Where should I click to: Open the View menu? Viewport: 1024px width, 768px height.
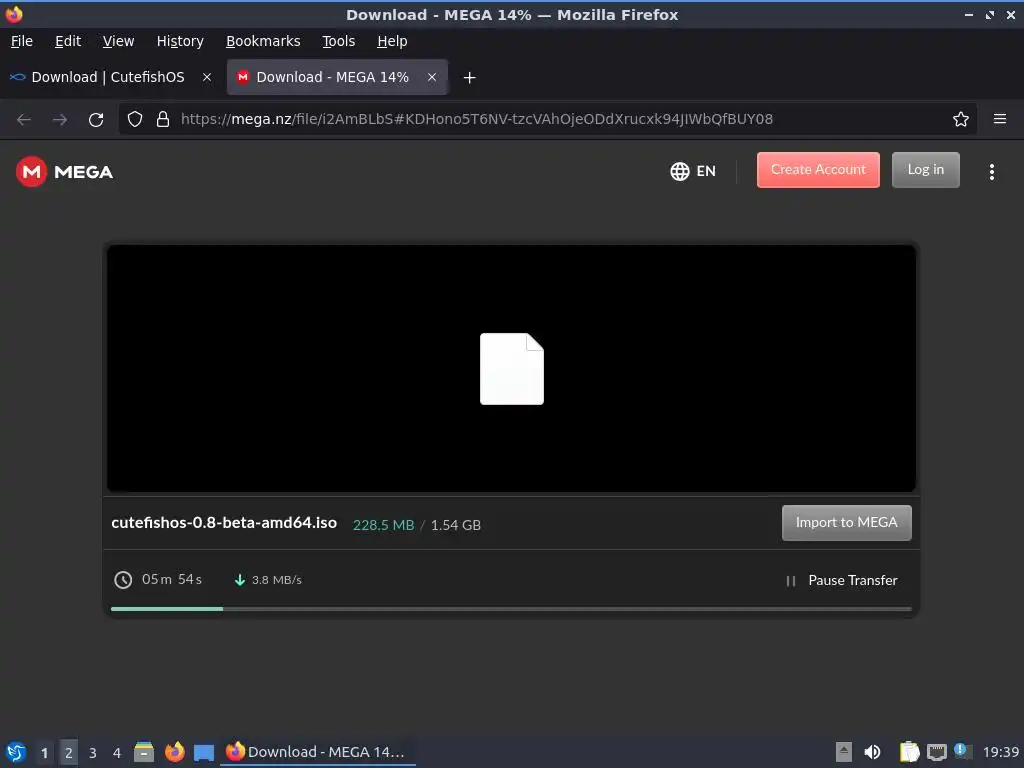(x=118, y=41)
